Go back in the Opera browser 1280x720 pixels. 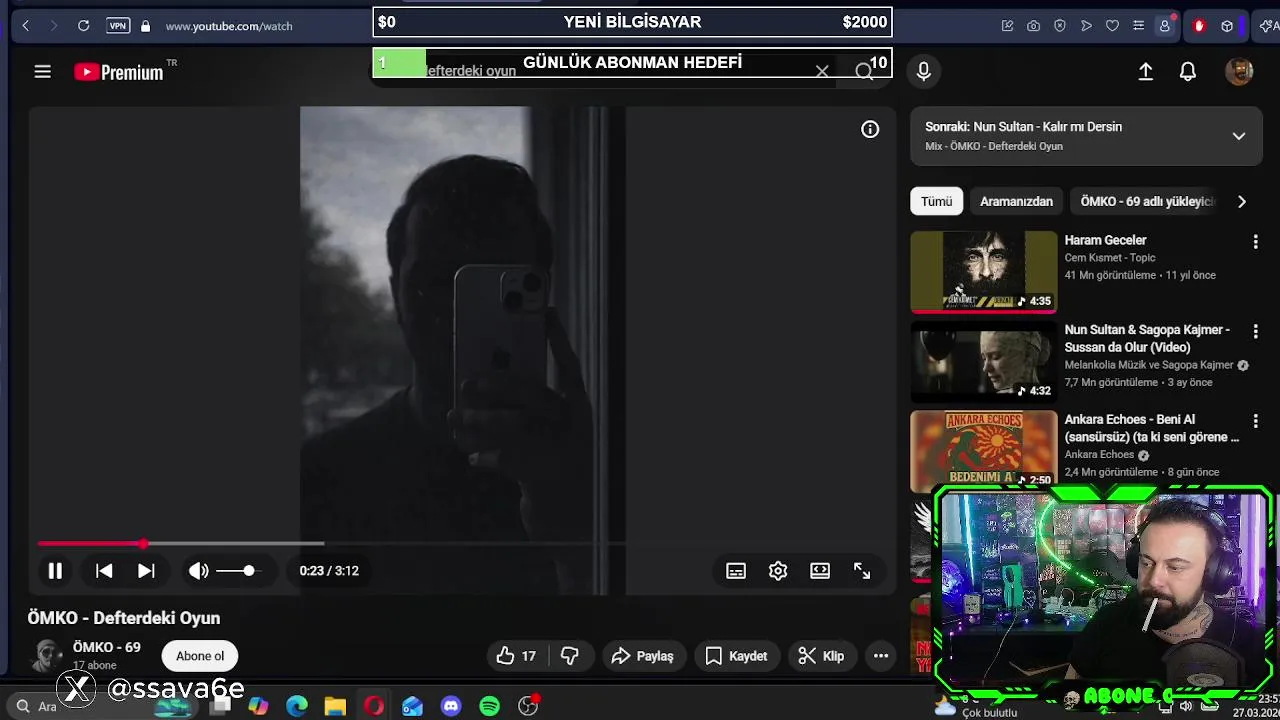(26, 26)
